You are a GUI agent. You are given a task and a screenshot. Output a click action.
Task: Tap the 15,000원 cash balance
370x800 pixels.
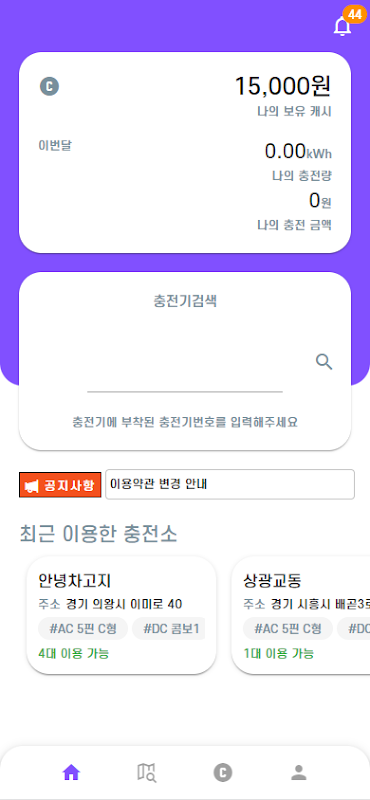(x=283, y=86)
